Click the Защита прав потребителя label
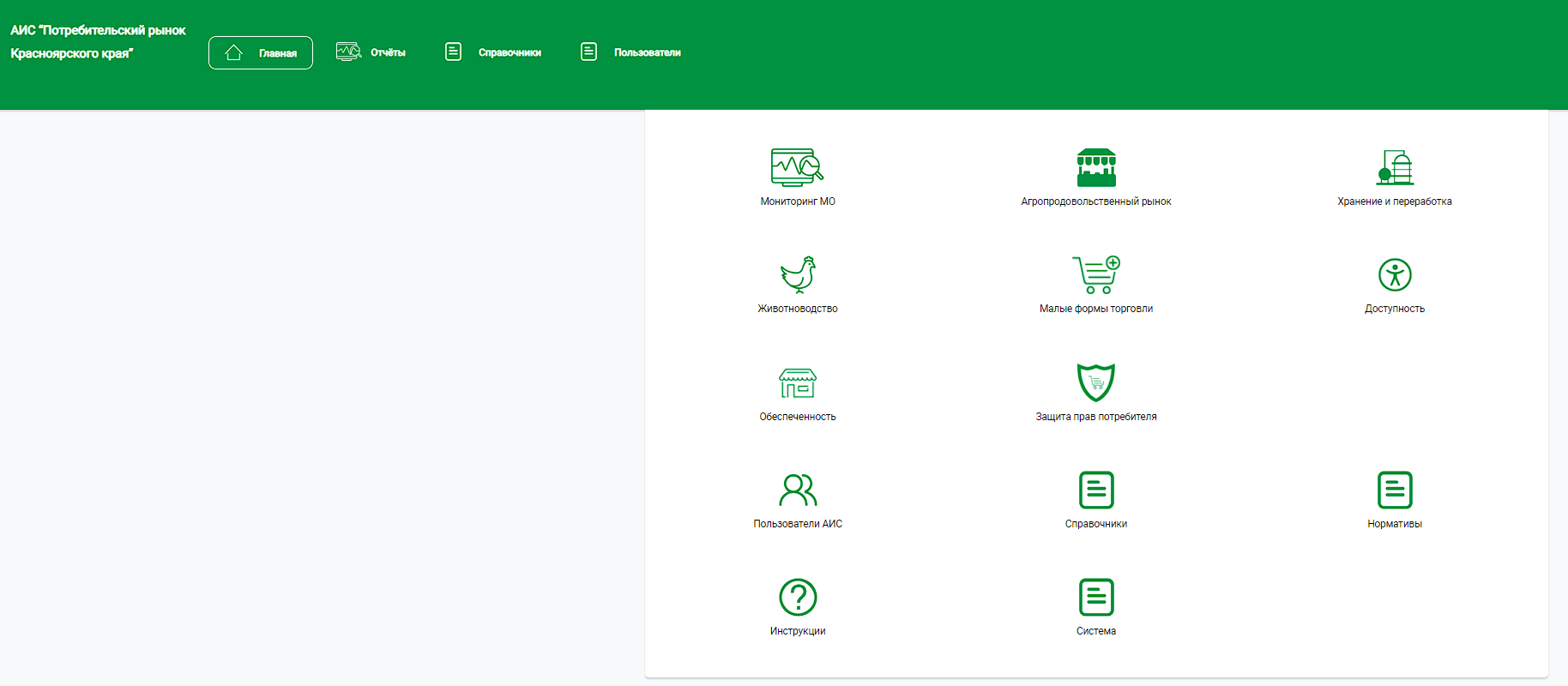 point(1096,417)
